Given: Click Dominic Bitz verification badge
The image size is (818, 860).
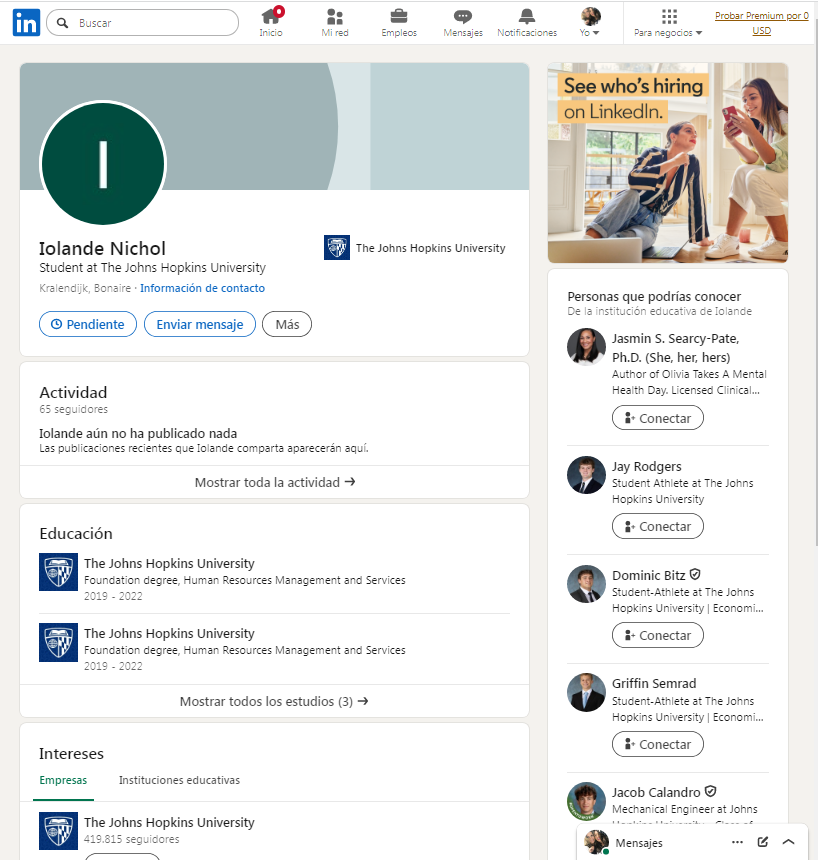Looking at the screenshot, I should (695, 574).
